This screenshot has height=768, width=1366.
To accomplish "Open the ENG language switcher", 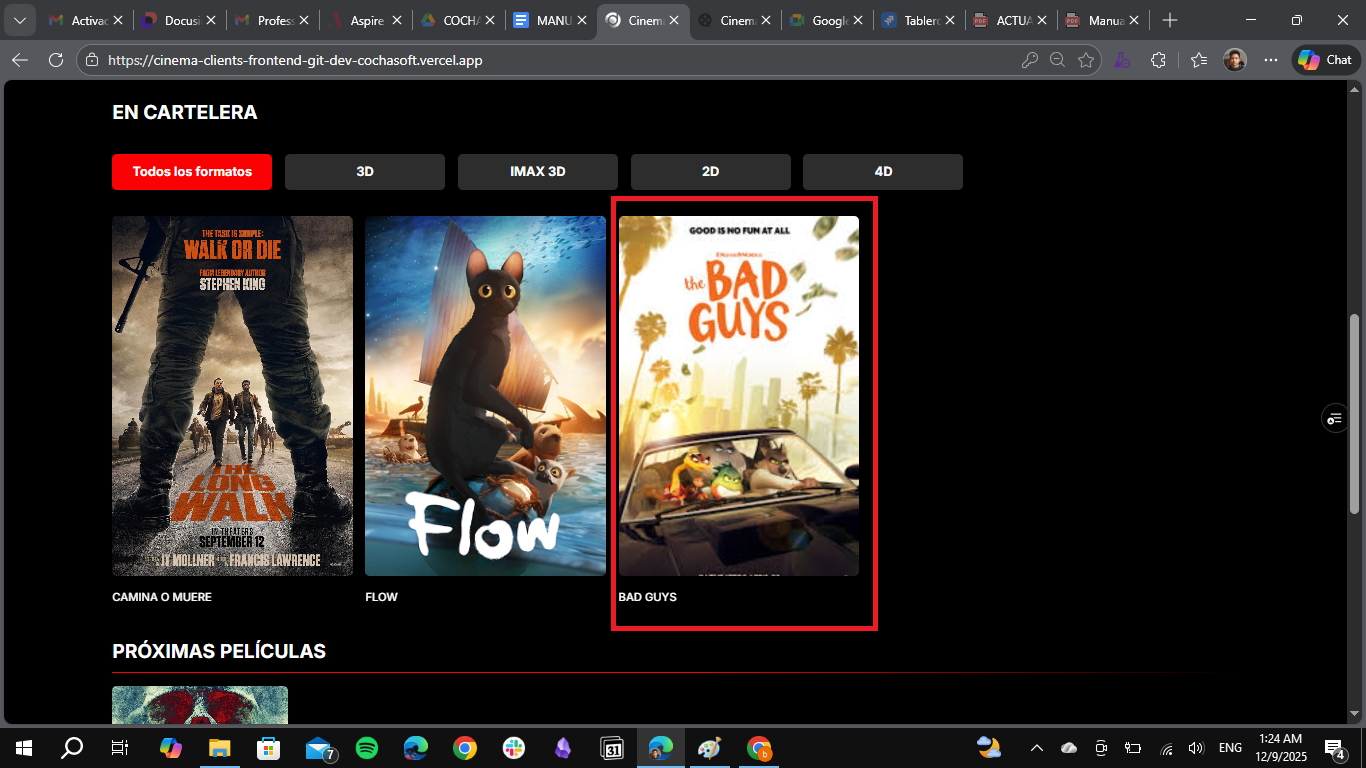I will pyautogui.click(x=1230, y=747).
